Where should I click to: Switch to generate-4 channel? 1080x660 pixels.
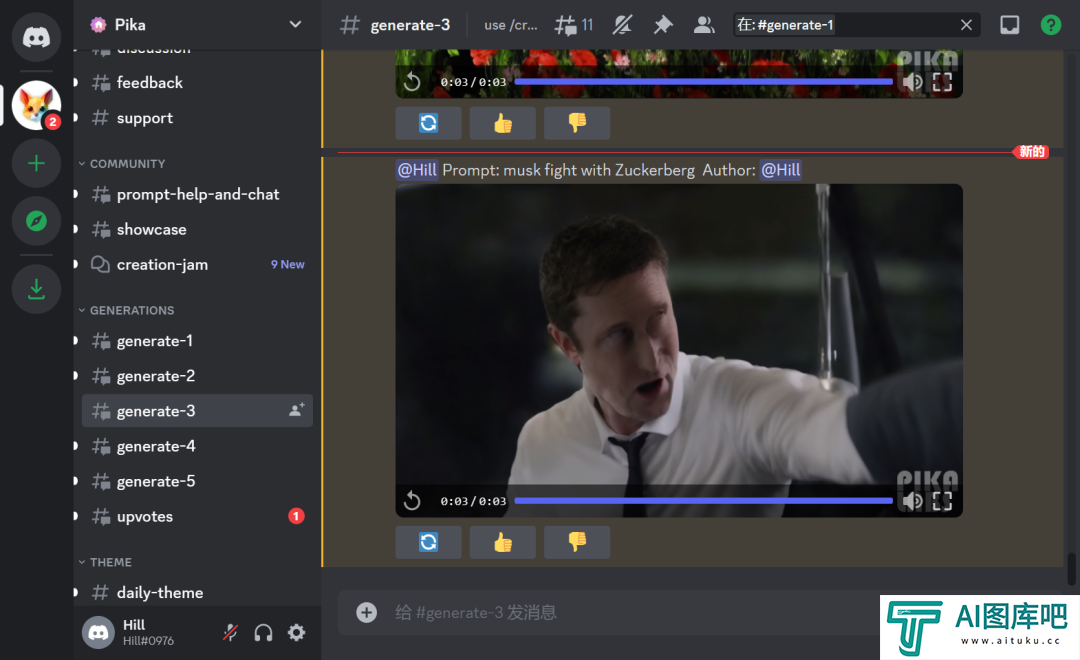197,446
